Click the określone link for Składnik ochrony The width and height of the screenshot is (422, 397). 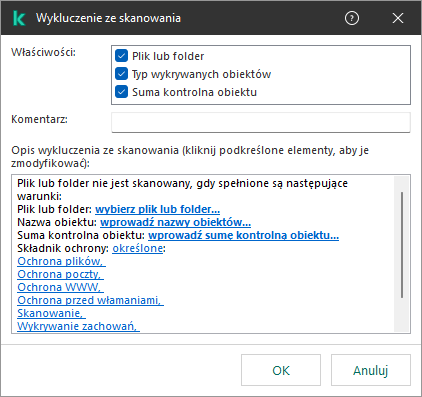tap(138, 248)
